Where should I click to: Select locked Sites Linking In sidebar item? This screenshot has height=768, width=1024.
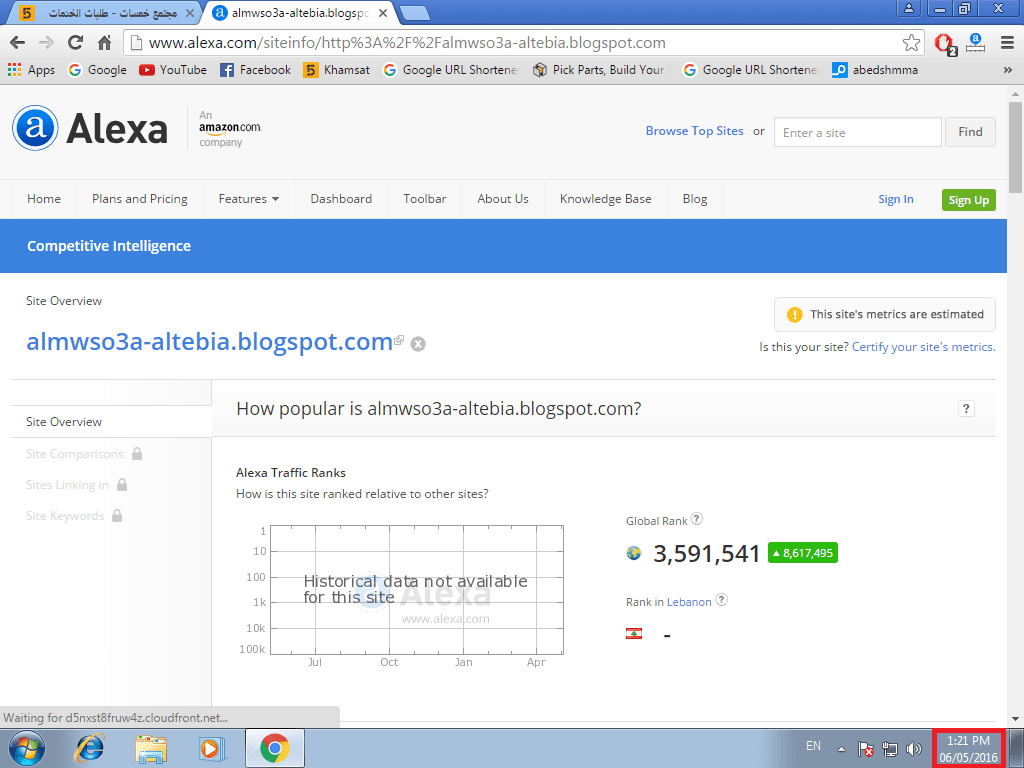click(x=76, y=485)
